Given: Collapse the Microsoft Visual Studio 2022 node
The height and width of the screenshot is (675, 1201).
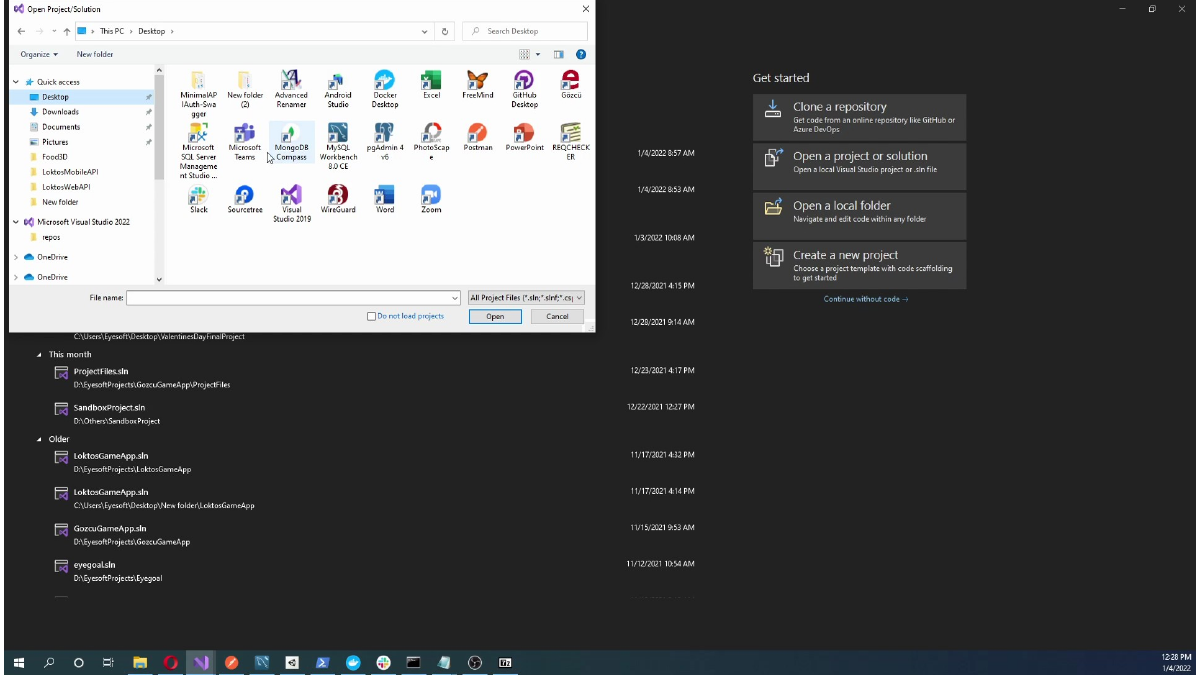Looking at the screenshot, I should (16, 222).
